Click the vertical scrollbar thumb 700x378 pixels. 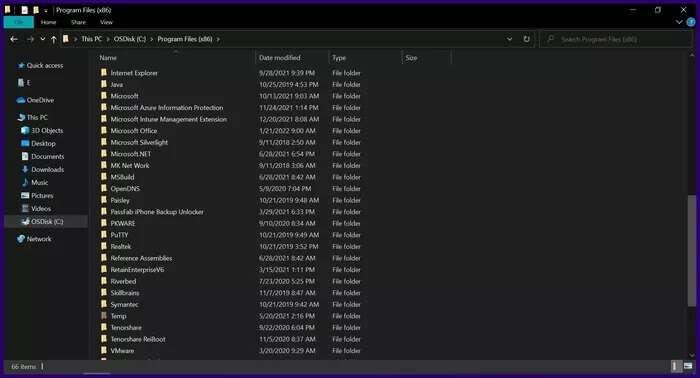coord(692,251)
